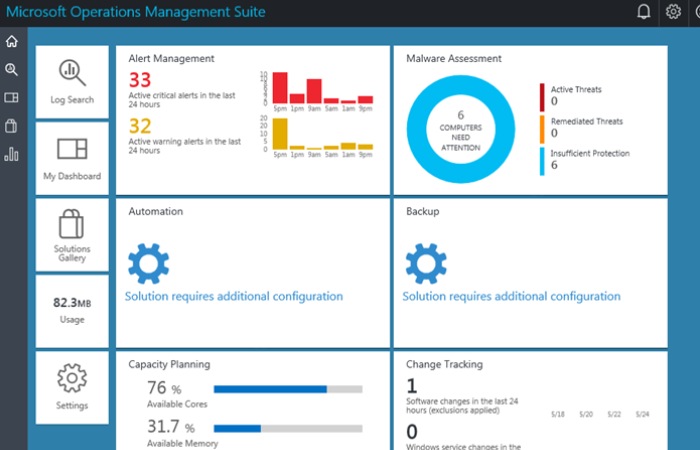Open the 82.3 MB Usage tile
The width and height of the screenshot is (700, 450).
72,311
